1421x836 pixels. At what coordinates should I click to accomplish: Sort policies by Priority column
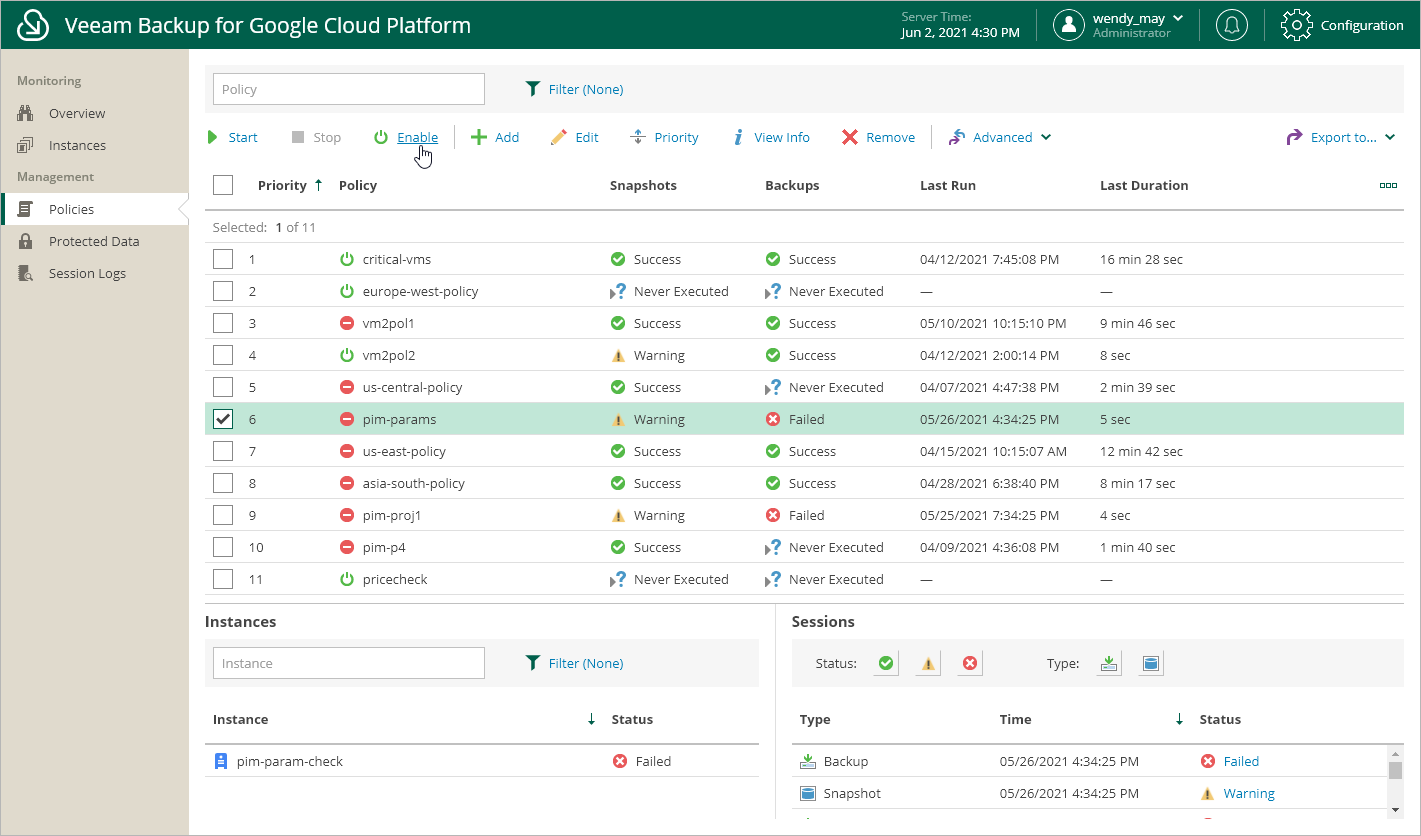point(290,185)
